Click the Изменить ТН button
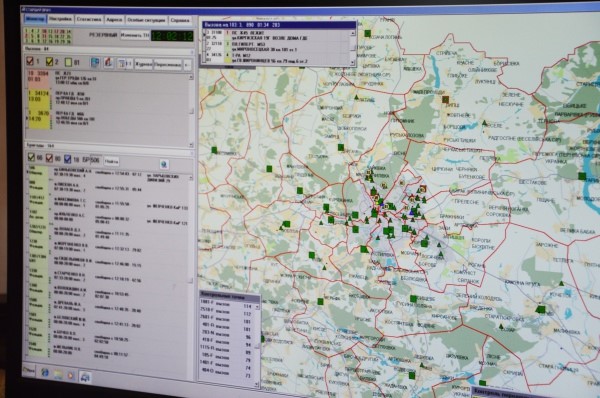Image resolution: width=600 pixels, height=398 pixels. coord(135,35)
